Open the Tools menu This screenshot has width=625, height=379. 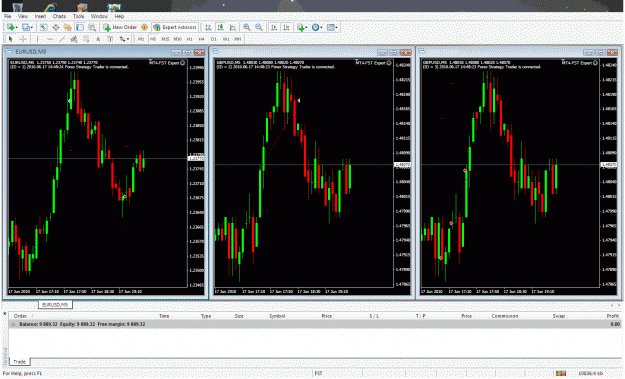coord(79,16)
